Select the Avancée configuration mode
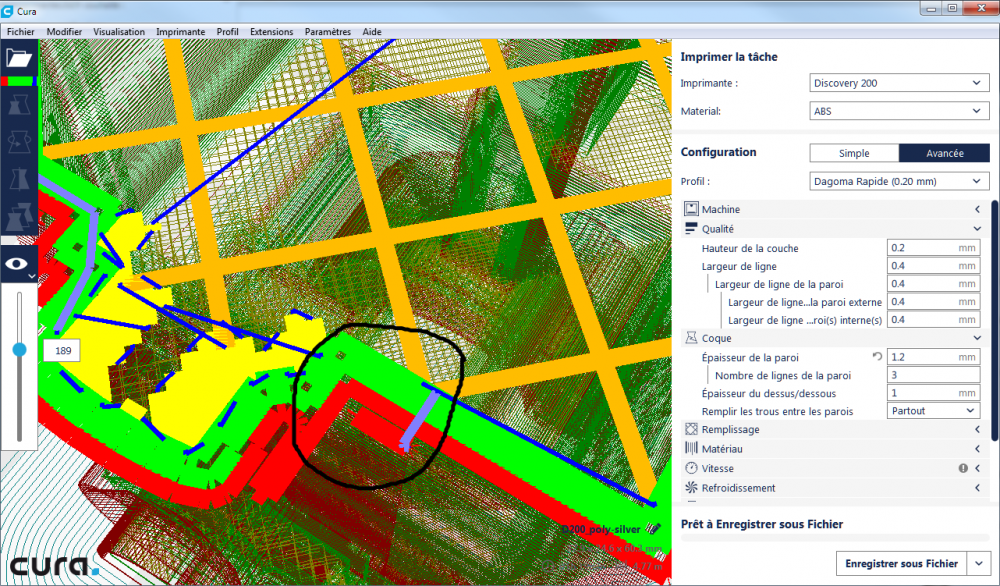The height and width of the screenshot is (586, 1000). click(945, 153)
